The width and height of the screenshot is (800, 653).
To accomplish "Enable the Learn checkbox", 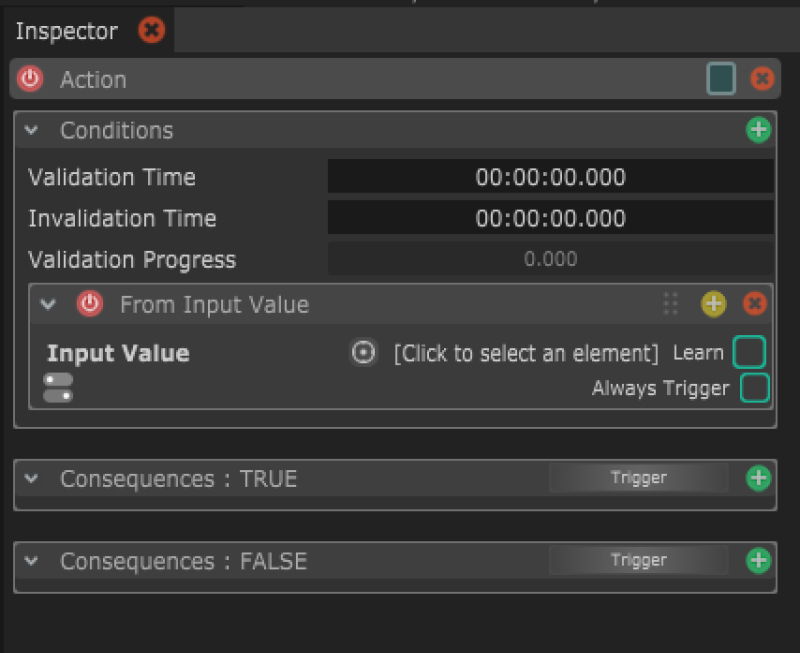I will pyautogui.click(x=749, y=353).
